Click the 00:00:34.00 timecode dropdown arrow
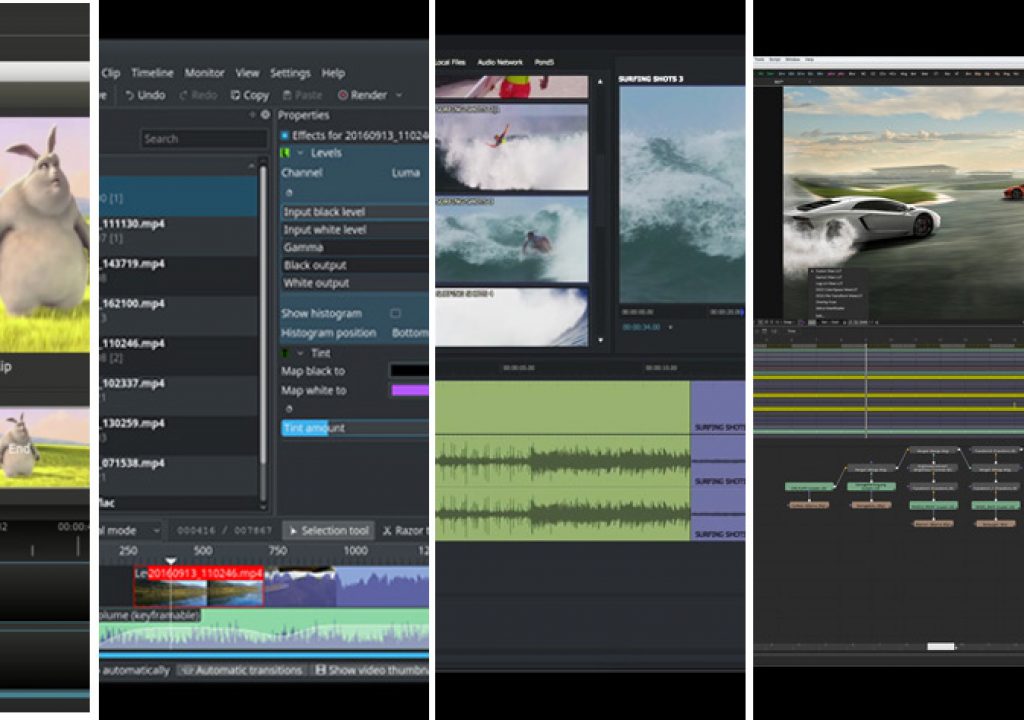The width and height of the screenshot is (1024, 720). coord(670,327)
